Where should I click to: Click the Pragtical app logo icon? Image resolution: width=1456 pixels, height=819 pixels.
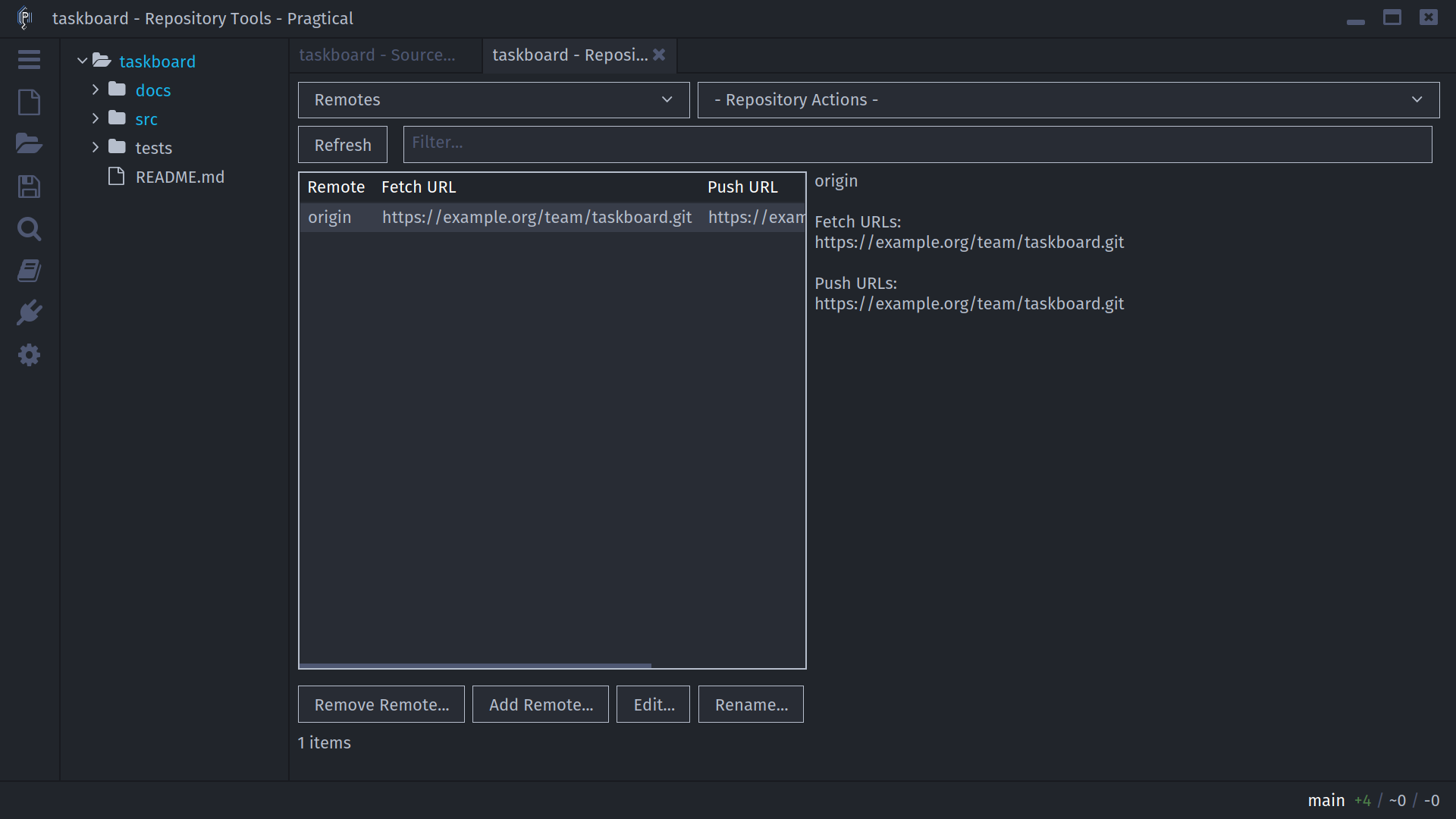[24, 17]
